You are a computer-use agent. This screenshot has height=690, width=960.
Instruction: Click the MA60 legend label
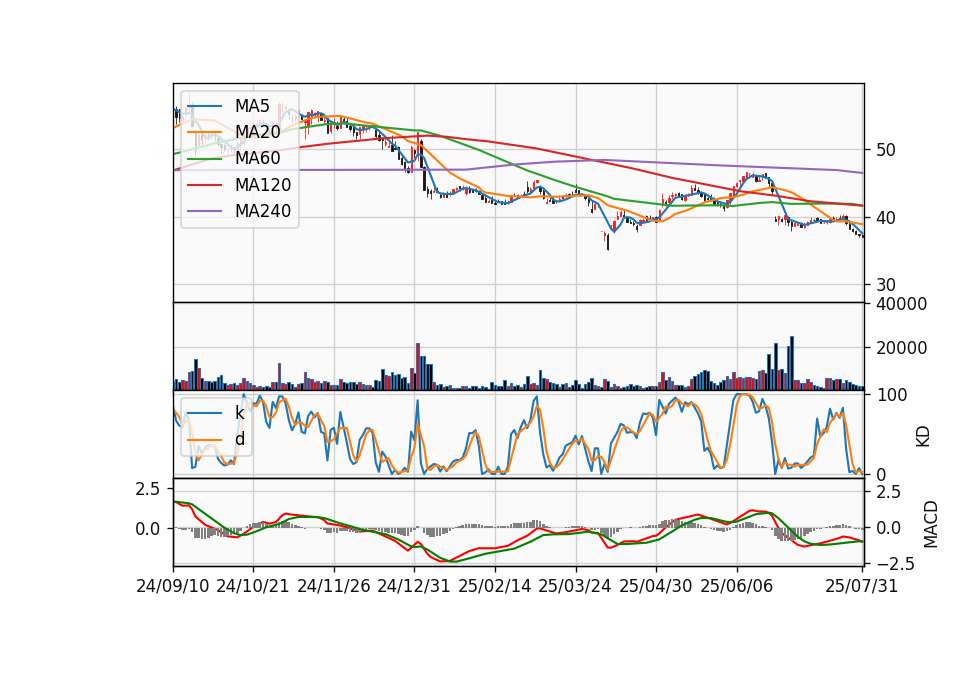257,159
